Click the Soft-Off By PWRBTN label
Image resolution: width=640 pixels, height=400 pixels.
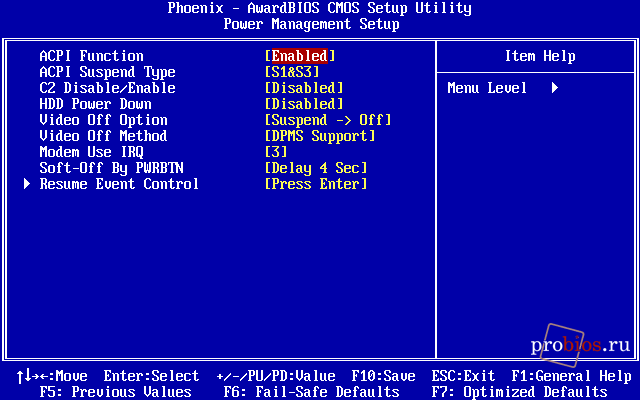111,168
